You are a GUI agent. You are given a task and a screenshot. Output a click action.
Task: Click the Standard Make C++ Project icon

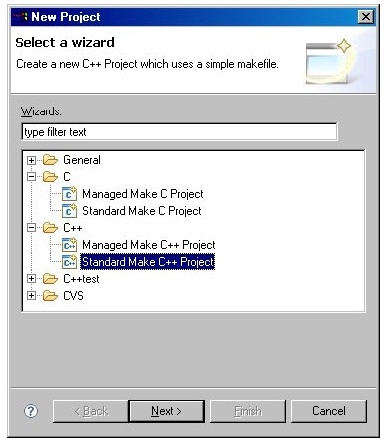point(69,262)
